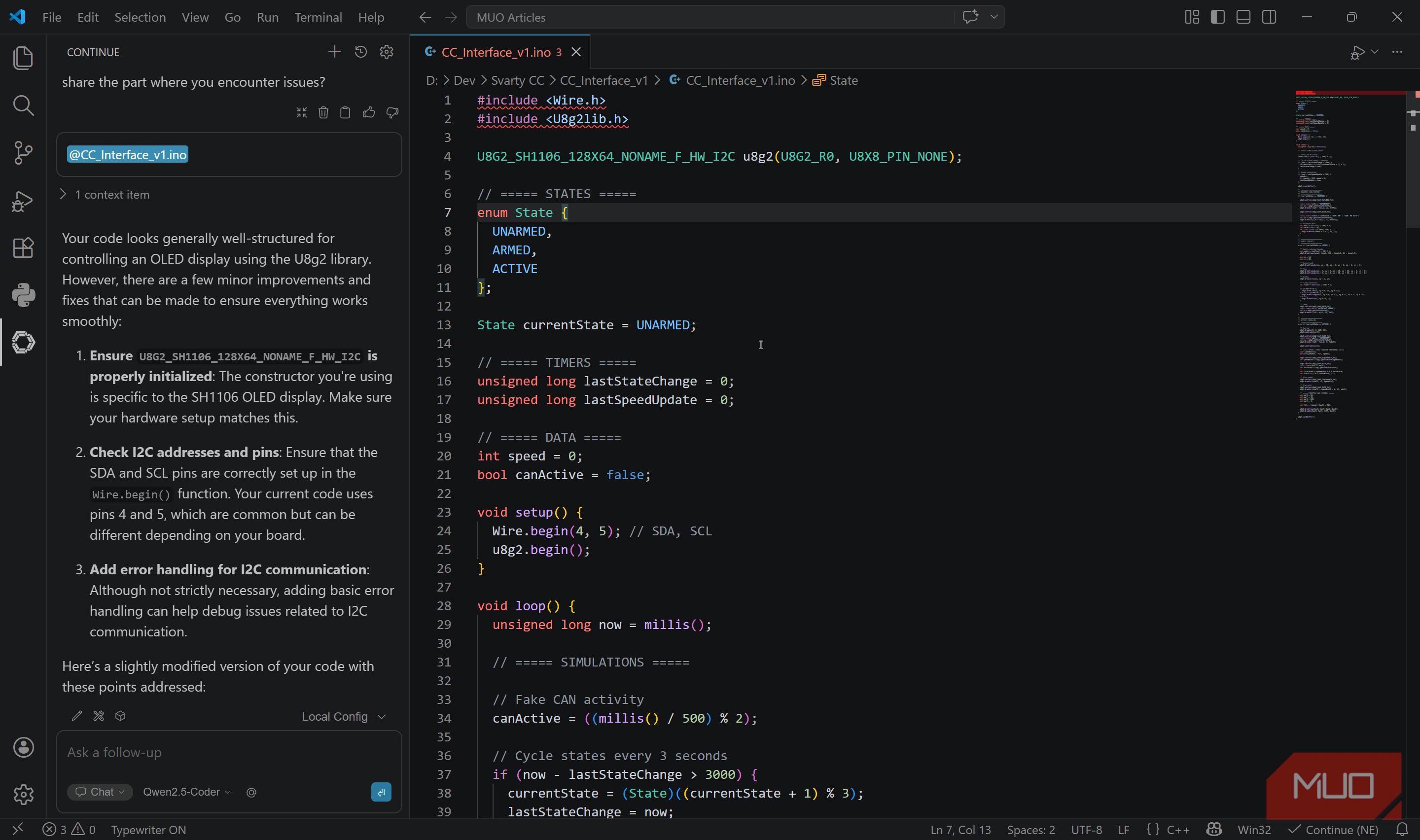Delete the chat message with trash icon
1420x840 pixels.
pos(323,113)
